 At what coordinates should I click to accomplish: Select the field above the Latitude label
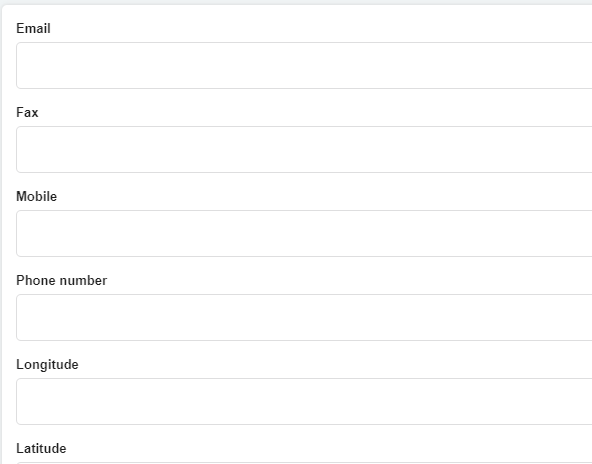point(304,401)
